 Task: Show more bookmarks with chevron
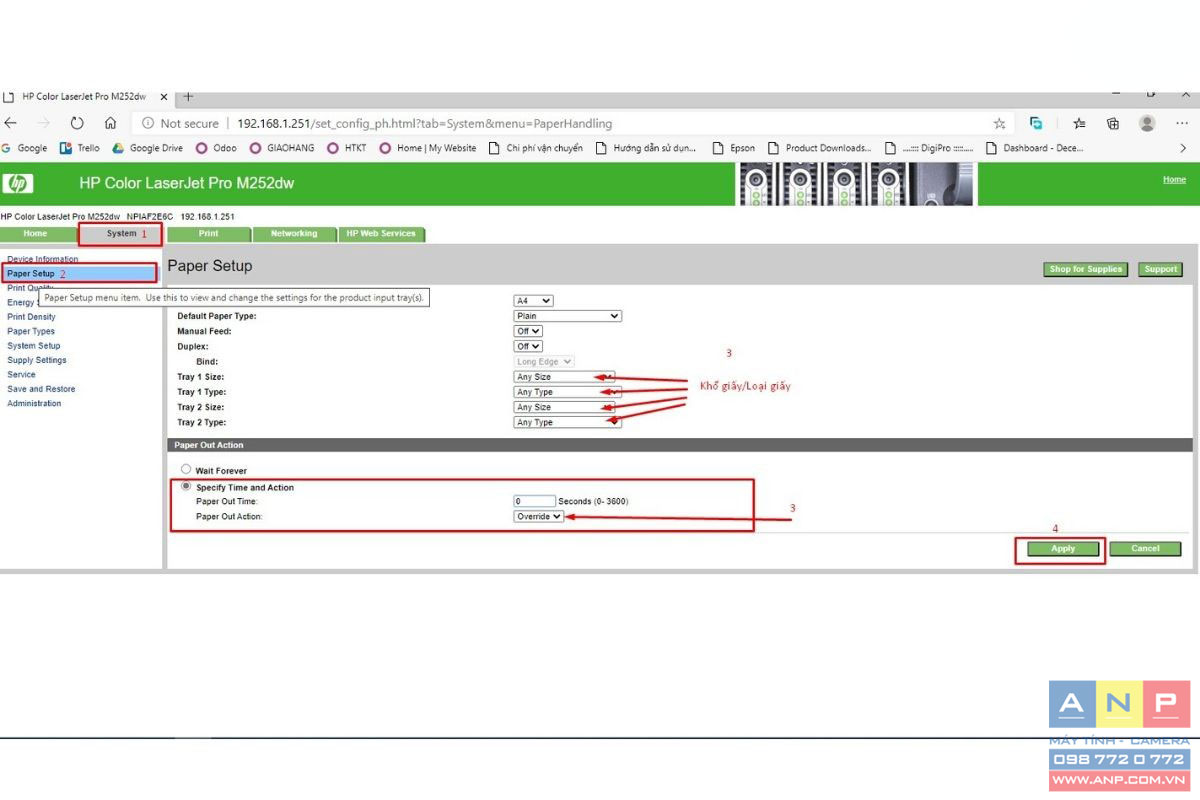coord(1183,148)
